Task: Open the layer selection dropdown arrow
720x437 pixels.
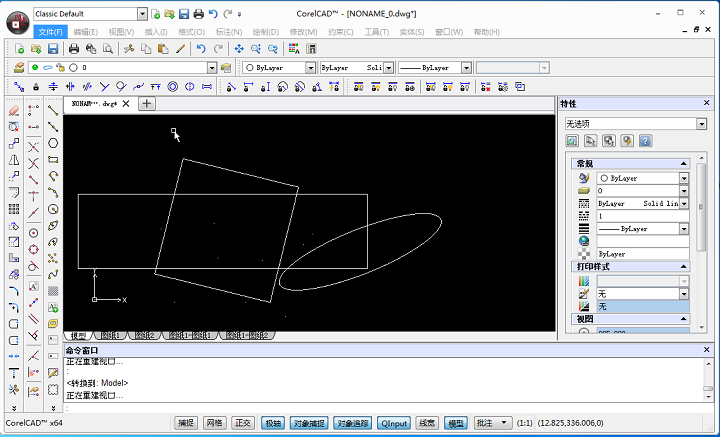Action: tap(212, 68)
